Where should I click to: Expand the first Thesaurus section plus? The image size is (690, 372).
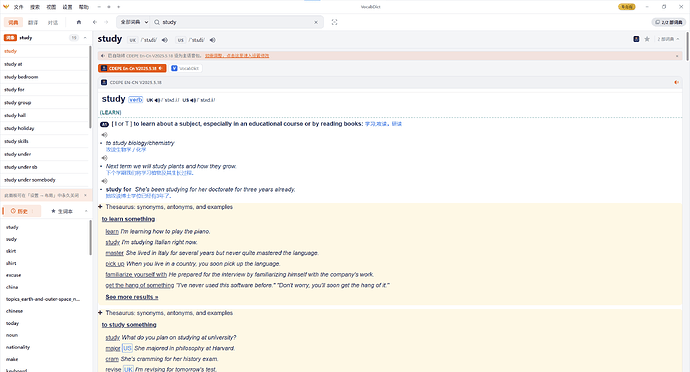[100, 206]
